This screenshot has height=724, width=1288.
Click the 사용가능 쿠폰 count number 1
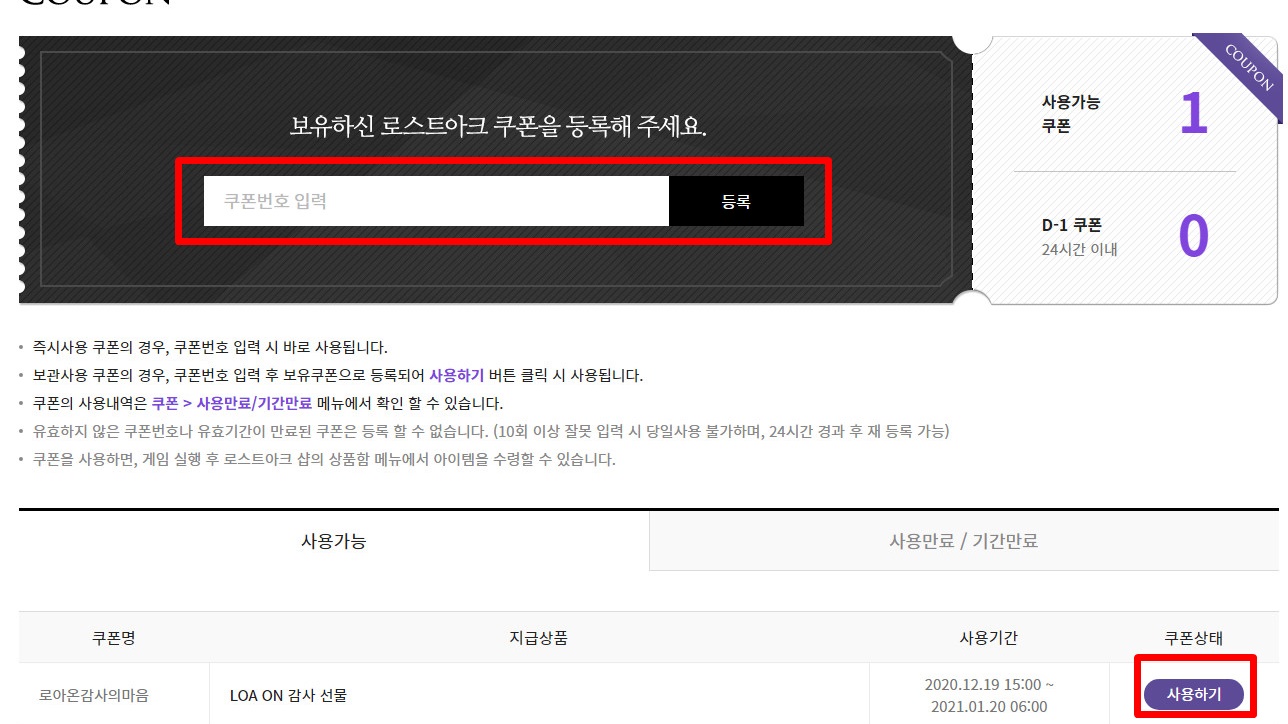(x=1193, y=114)
